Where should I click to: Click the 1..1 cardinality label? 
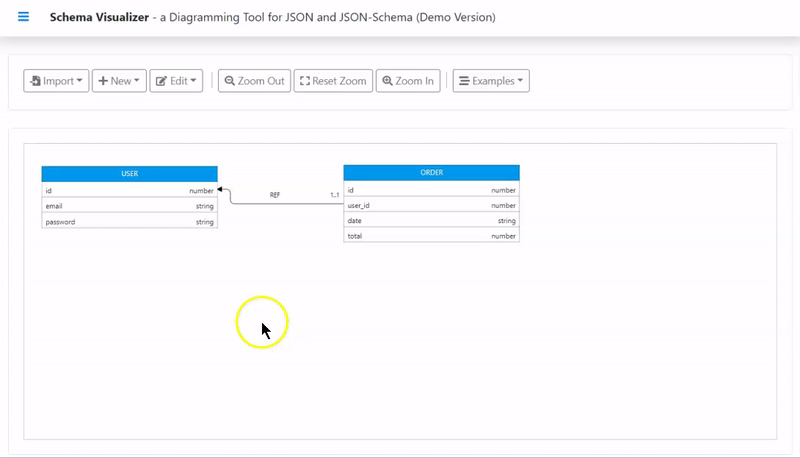(x=335, y=195)
